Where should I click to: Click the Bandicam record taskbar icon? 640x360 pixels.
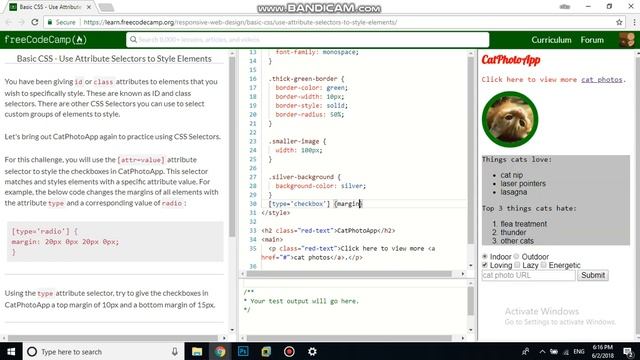pyautogui.click(x=289, y=351)
